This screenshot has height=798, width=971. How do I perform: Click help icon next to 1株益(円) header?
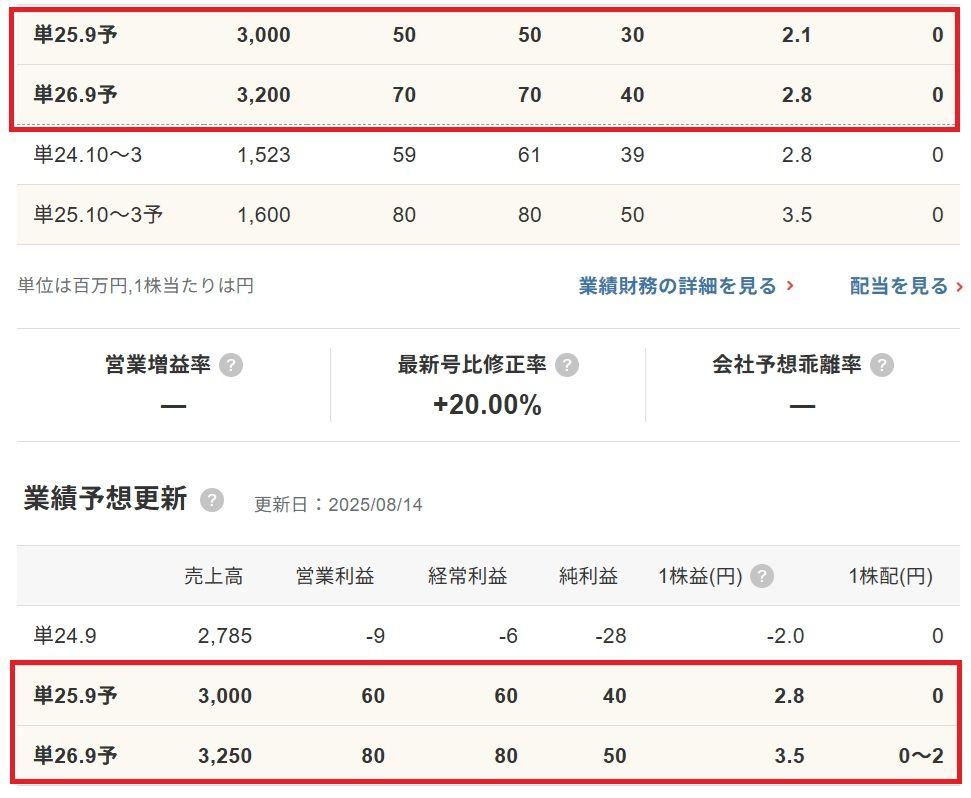coord(762,576)
